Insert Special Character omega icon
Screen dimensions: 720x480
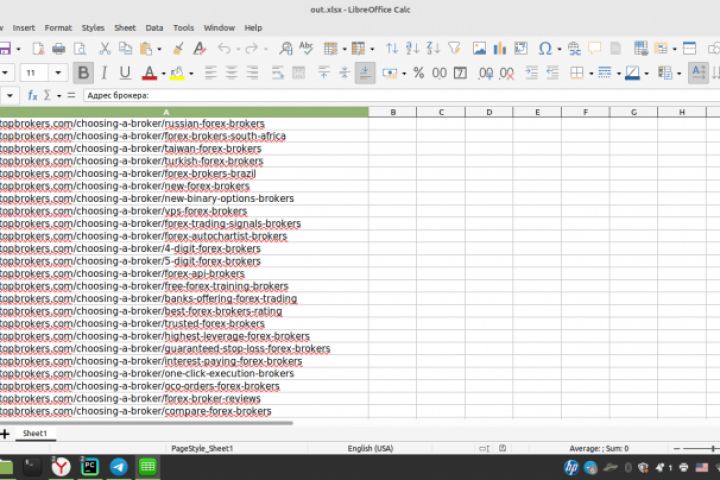pyautogui.click(x=545, y=48)
